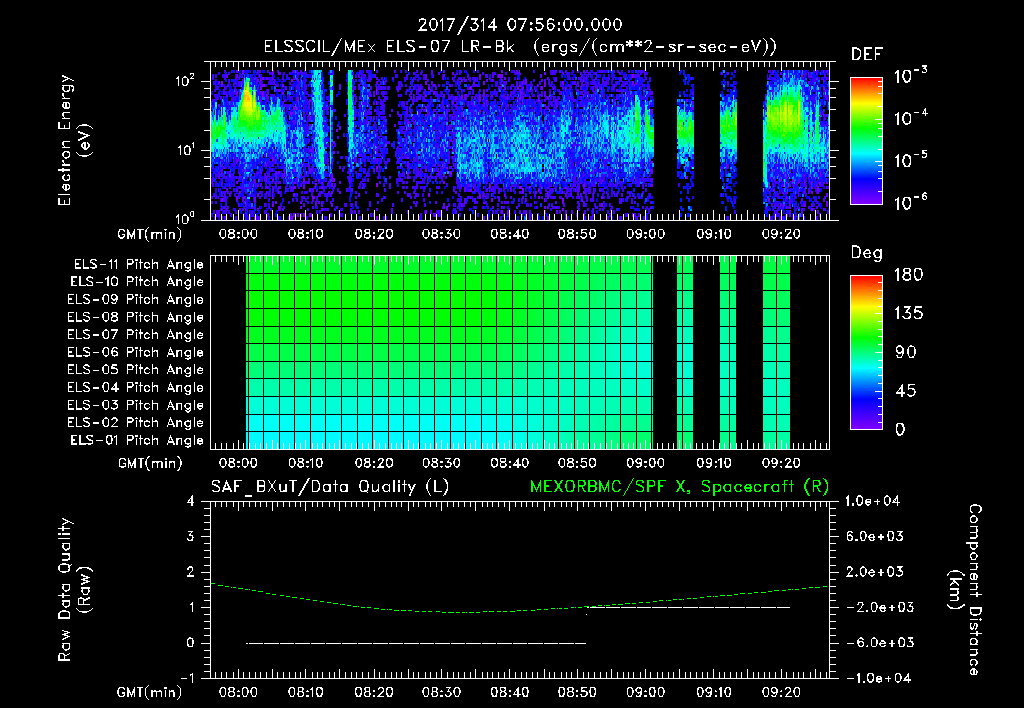Click the 09:10 tick on bottom plot axis

[x=713, y=692]
